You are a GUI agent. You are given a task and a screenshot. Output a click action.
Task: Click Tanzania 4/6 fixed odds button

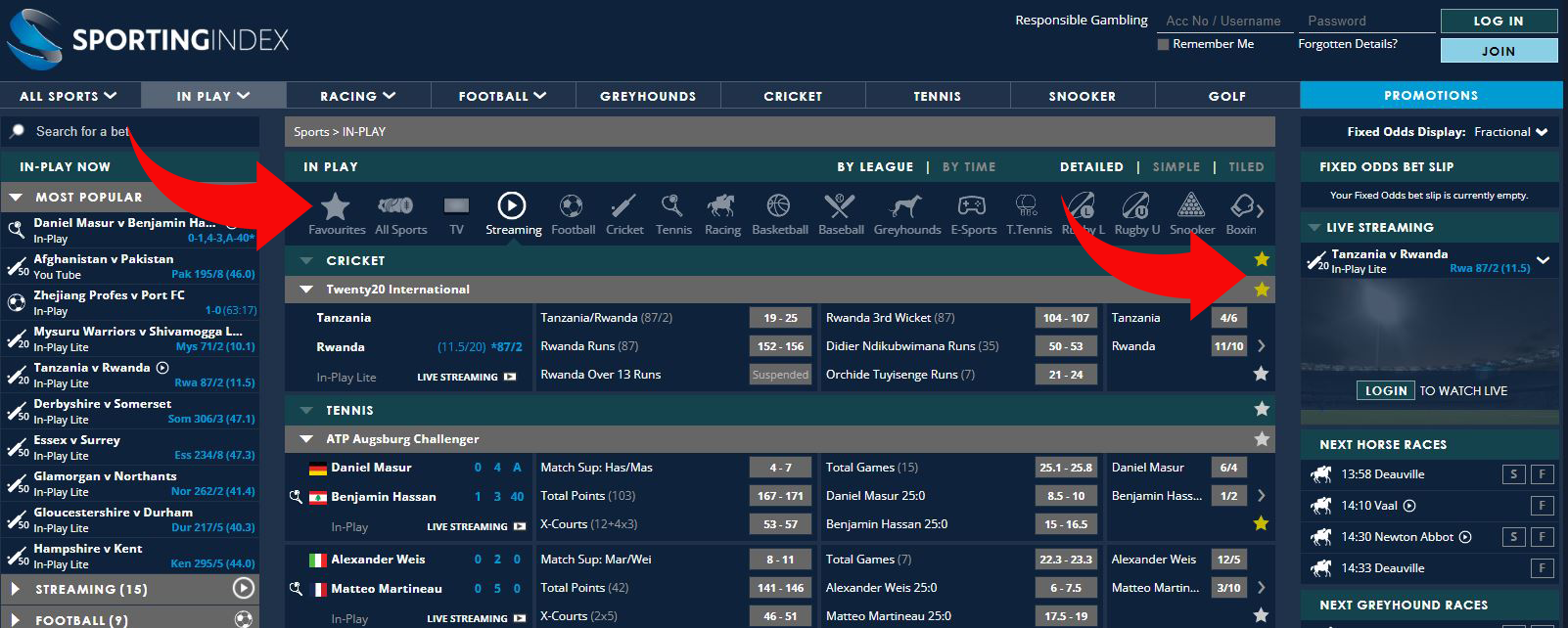[1228, 318]
